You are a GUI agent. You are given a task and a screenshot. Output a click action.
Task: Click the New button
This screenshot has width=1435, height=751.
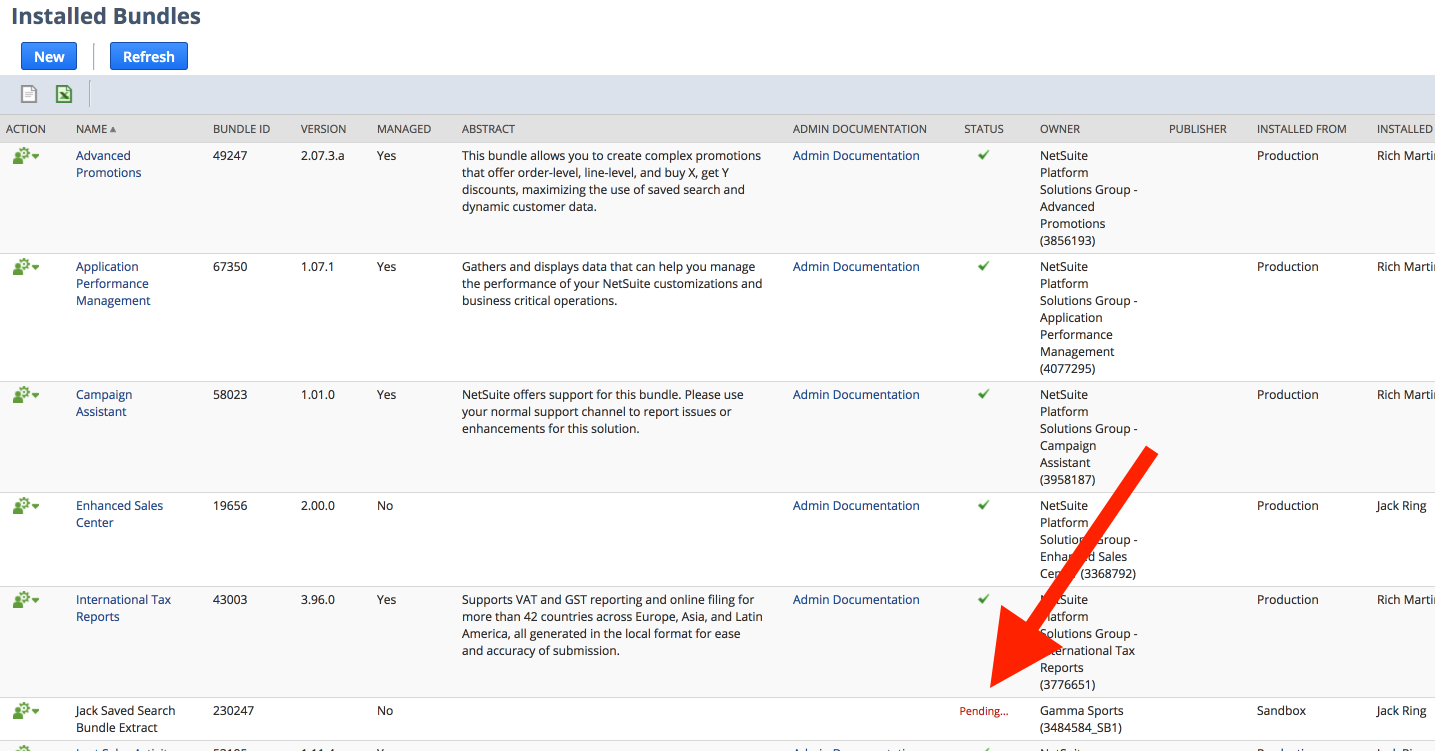point(49,57)
